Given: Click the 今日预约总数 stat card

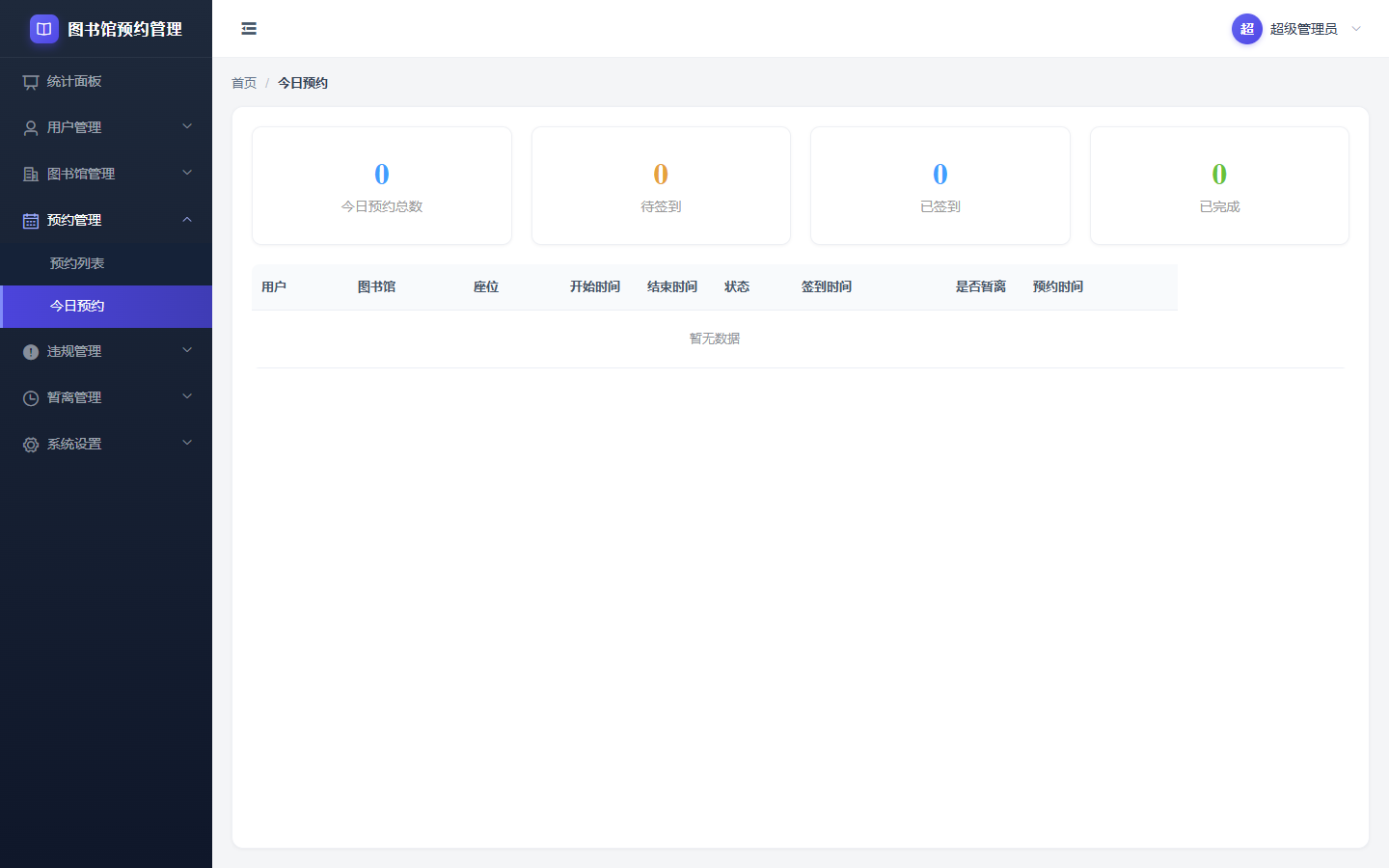Looking at the screenshot, I should [382, 185].
